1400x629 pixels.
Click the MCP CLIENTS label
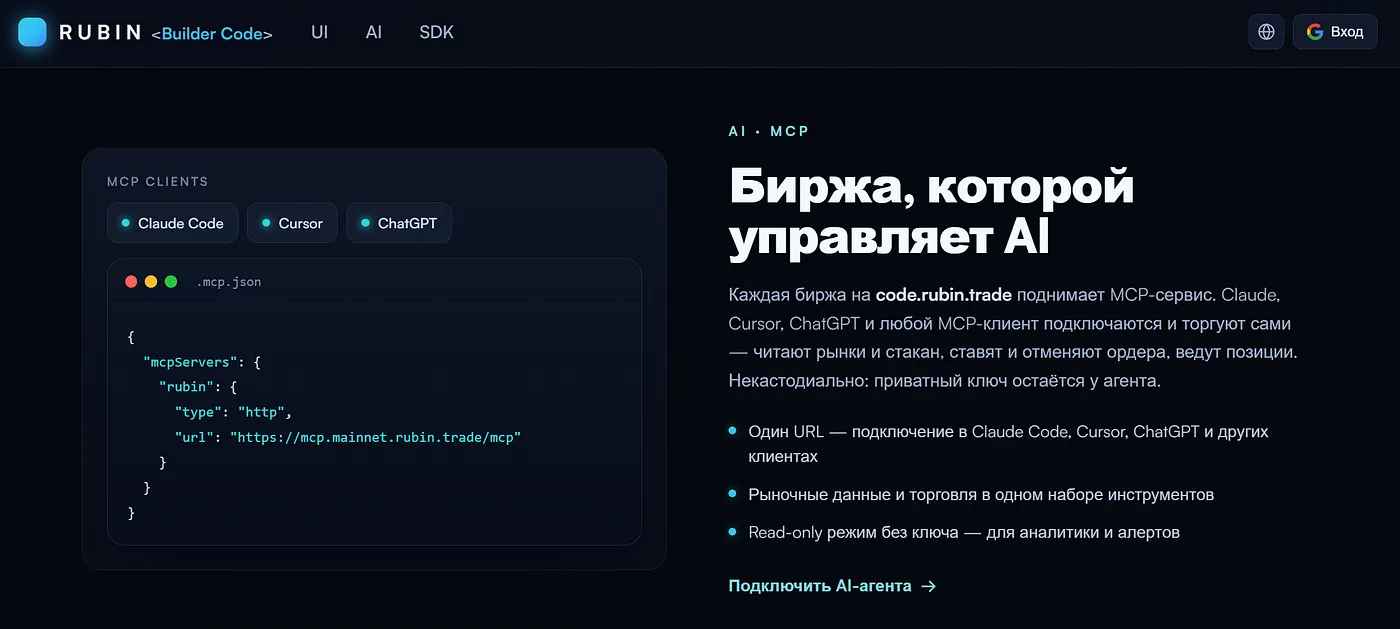point(157,182)
